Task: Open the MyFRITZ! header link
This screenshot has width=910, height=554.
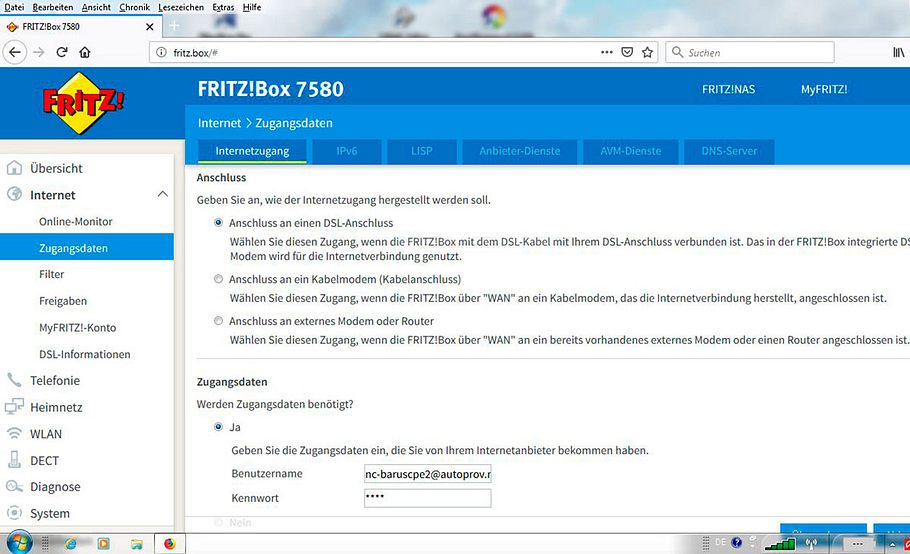Action: [823, 89]
